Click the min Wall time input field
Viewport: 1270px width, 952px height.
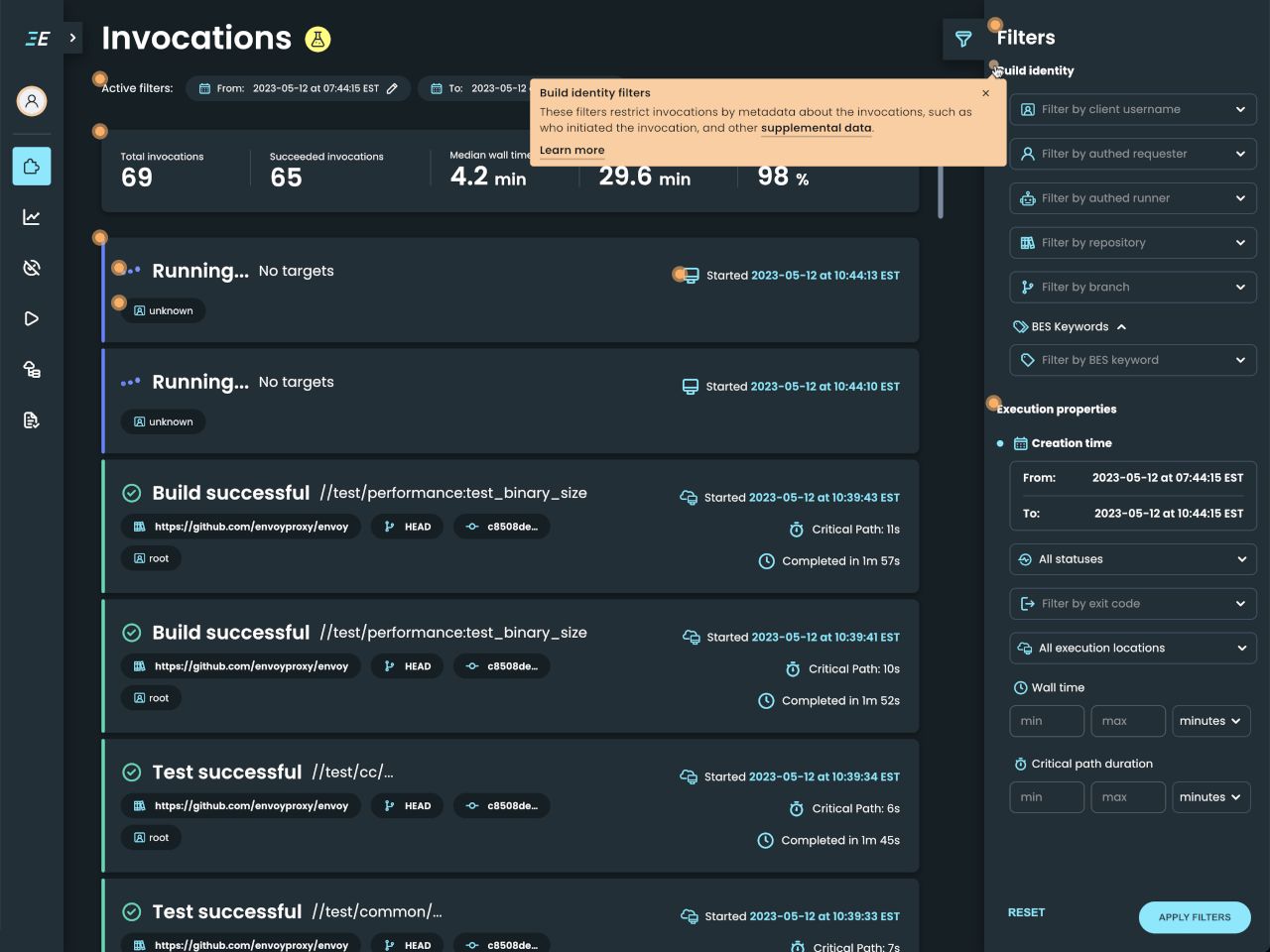pos(1046,721)
